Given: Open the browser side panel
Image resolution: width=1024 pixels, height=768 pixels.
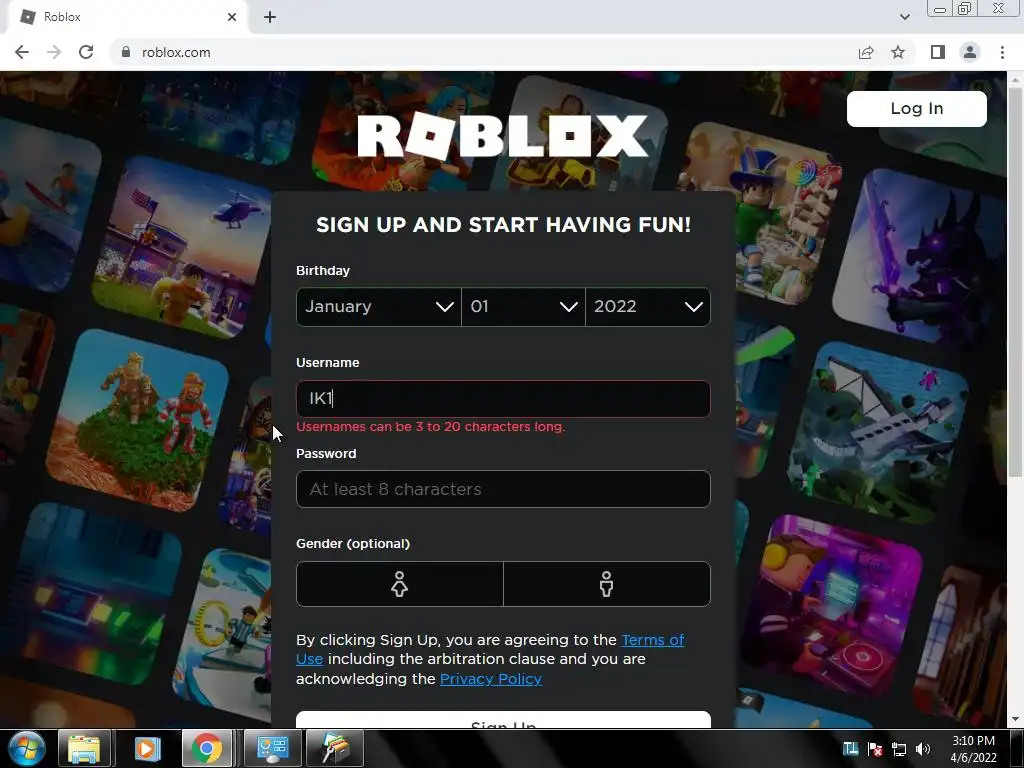Looking at the screenshot, I should pyautogui.click(x=938, y=52).
